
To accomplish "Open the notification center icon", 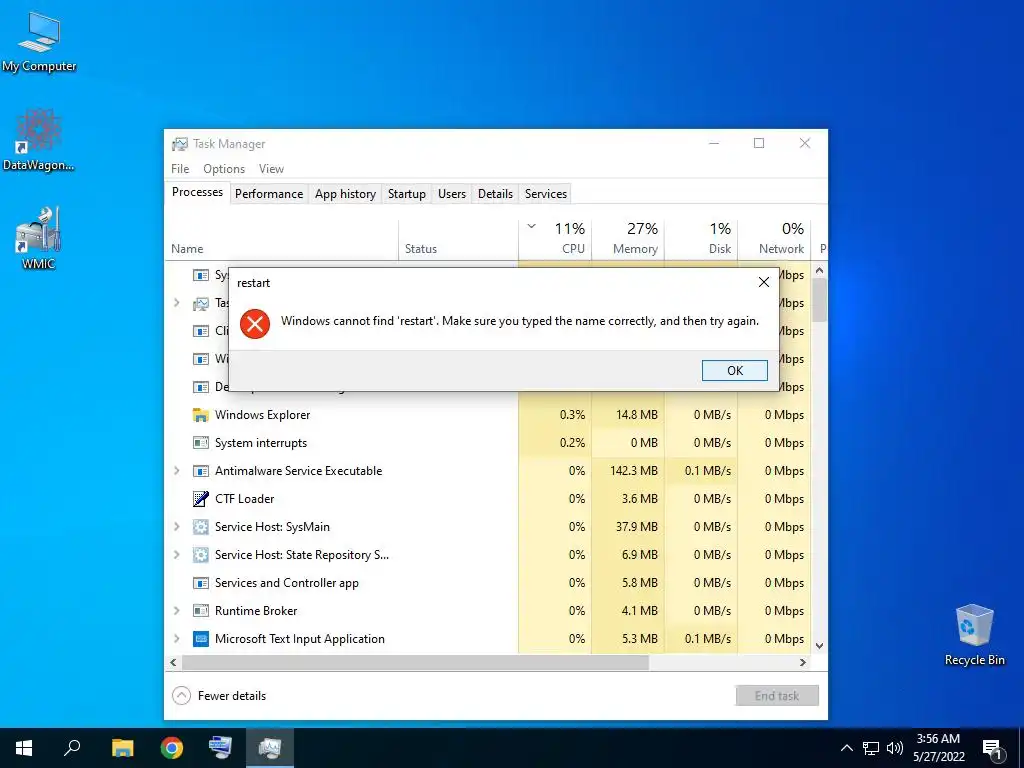I will (x=992, y=749).
